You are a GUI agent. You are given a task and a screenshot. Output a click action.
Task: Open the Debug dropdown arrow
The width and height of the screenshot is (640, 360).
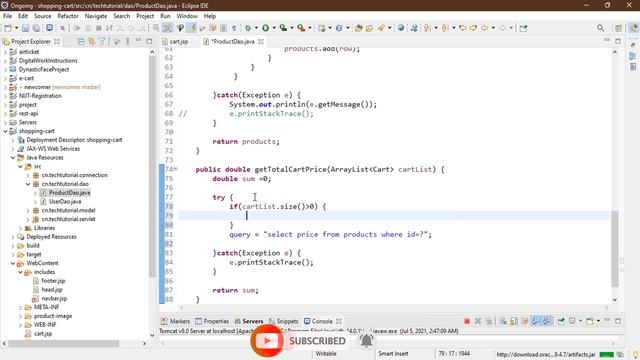coord(256,28)
